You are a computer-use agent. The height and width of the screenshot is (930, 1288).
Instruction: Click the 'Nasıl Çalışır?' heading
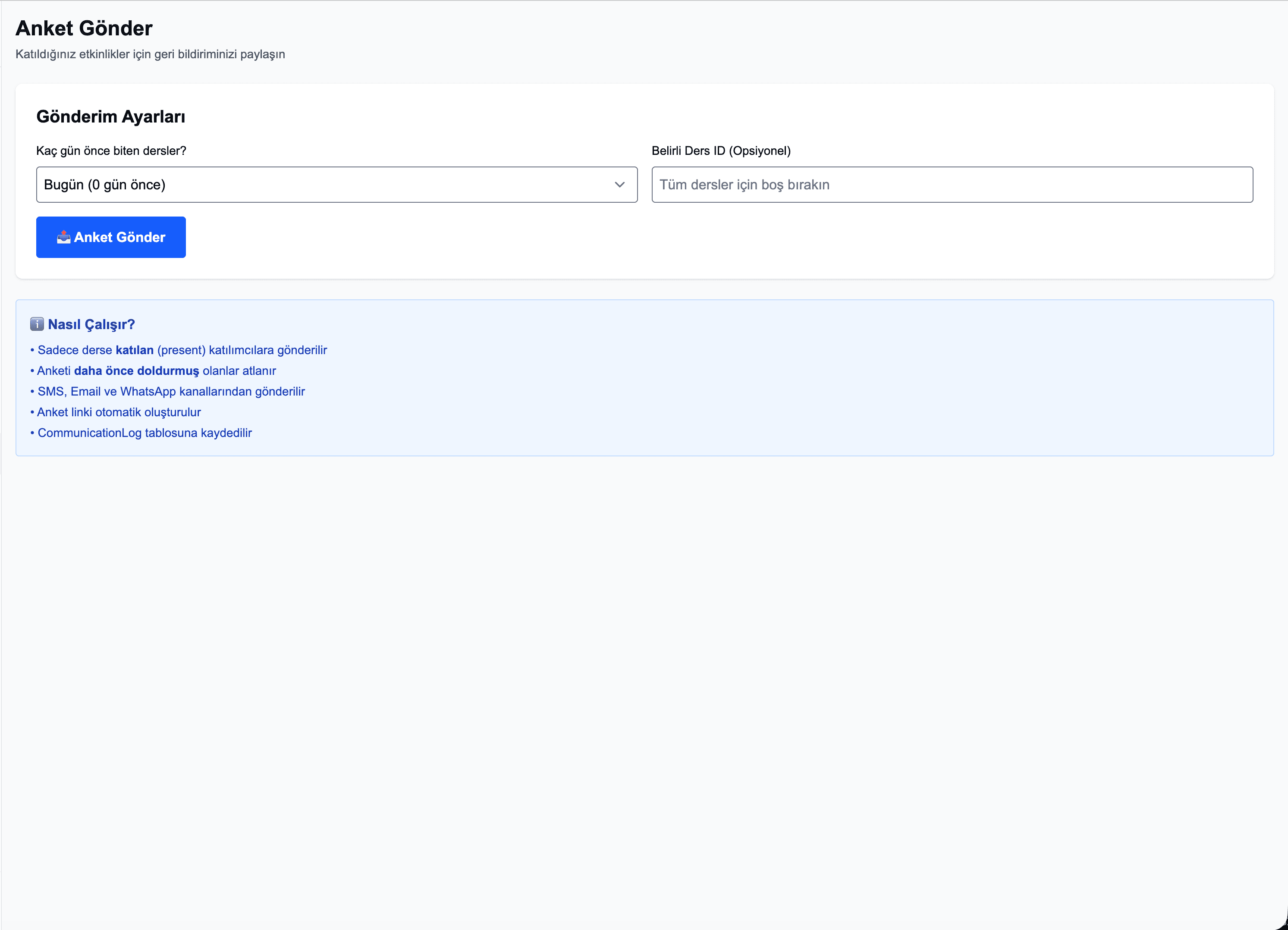pyautogui.click(x=91, y=324)
